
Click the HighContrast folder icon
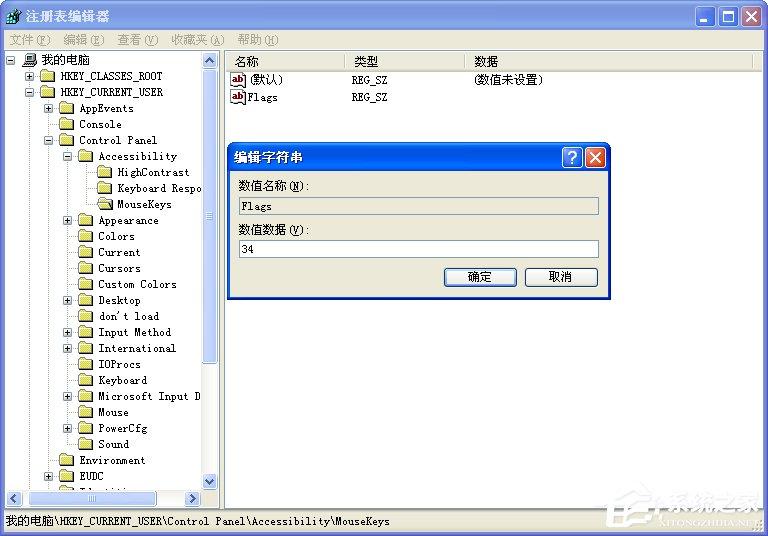point(104,172)
